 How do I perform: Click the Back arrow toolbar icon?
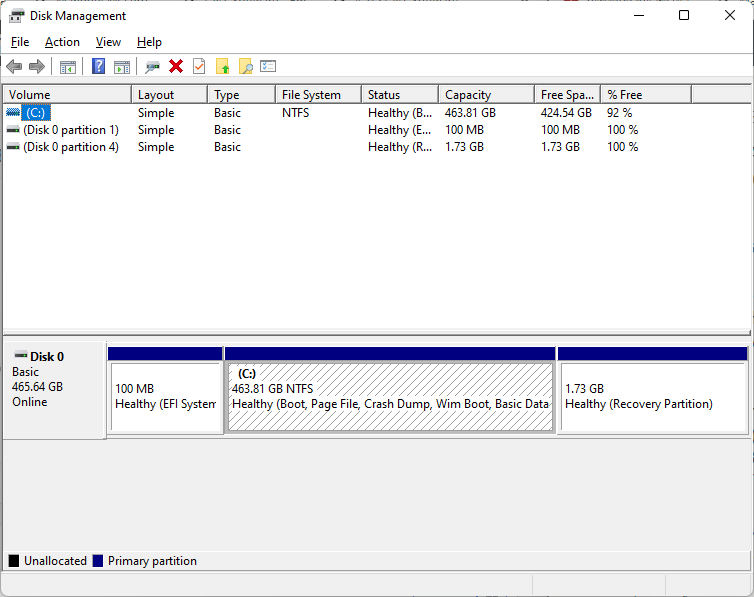pyautogui.click(x=14, y=66)
